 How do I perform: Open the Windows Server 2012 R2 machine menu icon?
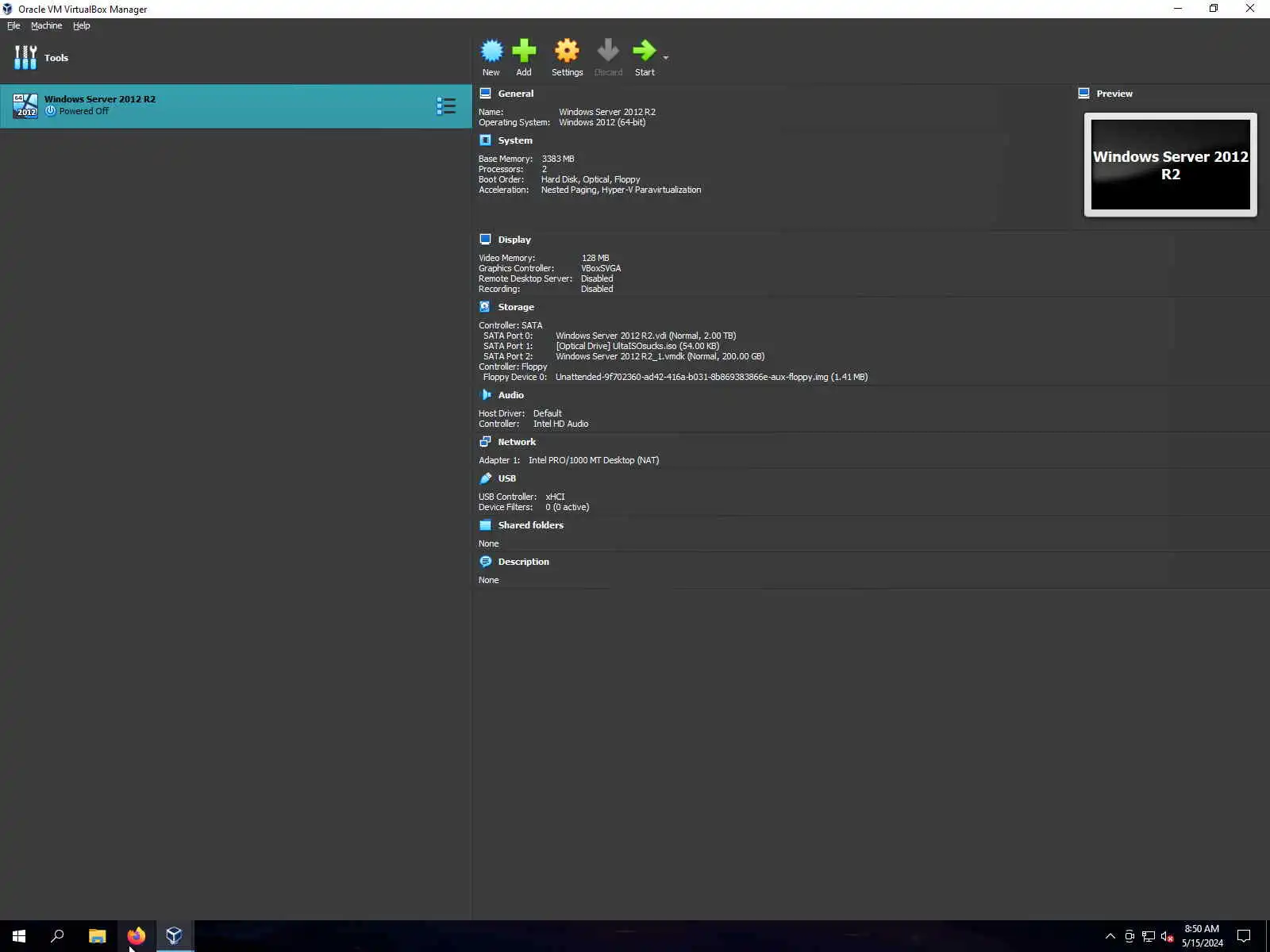coord(446,106)
